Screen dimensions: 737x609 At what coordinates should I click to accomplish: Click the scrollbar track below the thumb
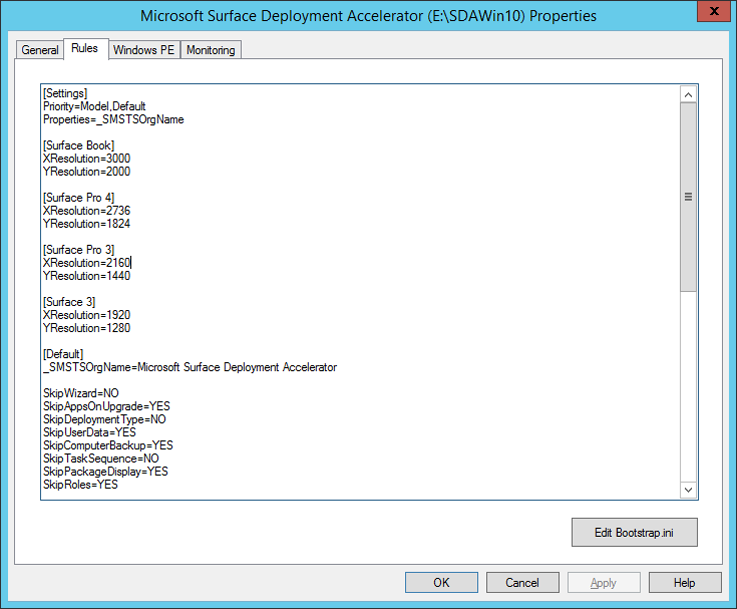tap(688, 386)
